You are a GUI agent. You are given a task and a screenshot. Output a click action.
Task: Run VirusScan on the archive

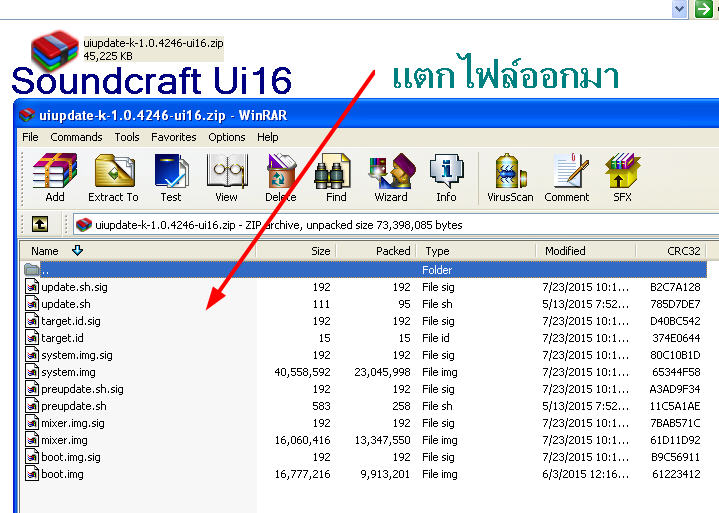pos(510,178)
